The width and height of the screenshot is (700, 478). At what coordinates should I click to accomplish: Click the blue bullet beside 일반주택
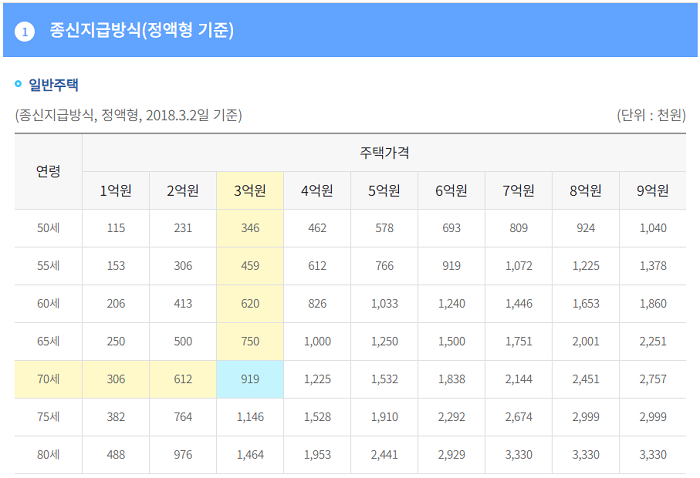point(18,83)
